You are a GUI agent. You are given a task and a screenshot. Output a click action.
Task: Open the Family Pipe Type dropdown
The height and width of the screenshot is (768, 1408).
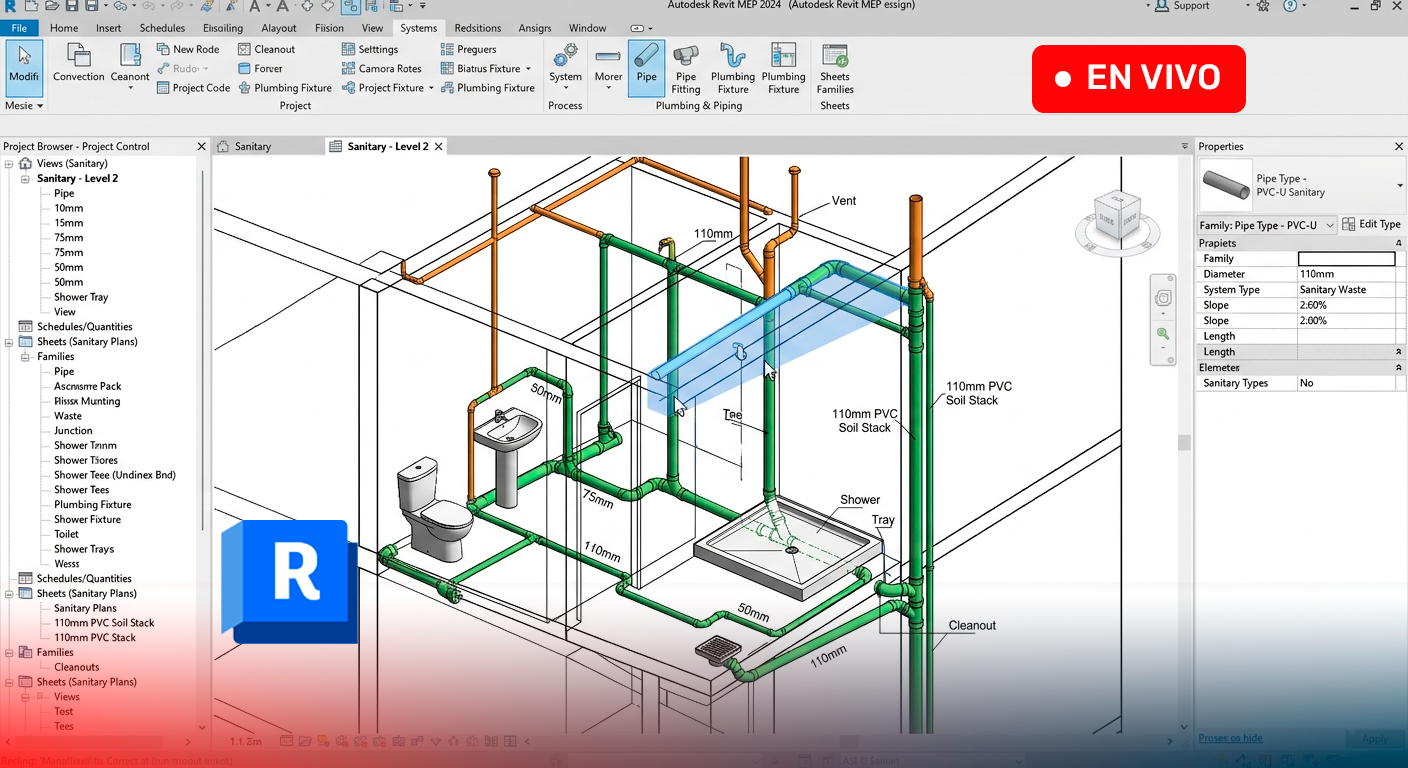[1267, 225]
